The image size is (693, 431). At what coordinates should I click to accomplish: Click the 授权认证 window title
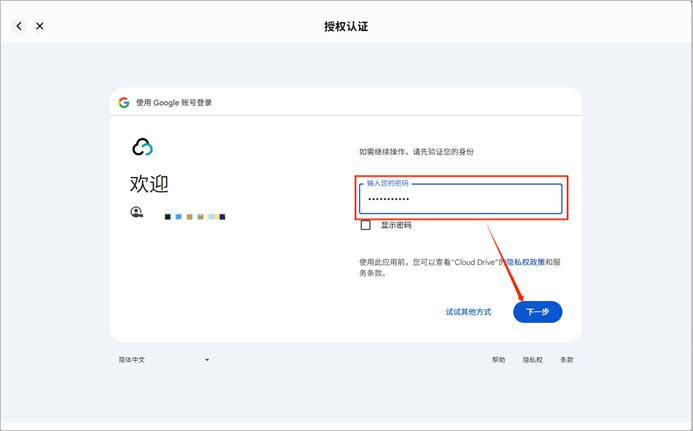(346, 26)
